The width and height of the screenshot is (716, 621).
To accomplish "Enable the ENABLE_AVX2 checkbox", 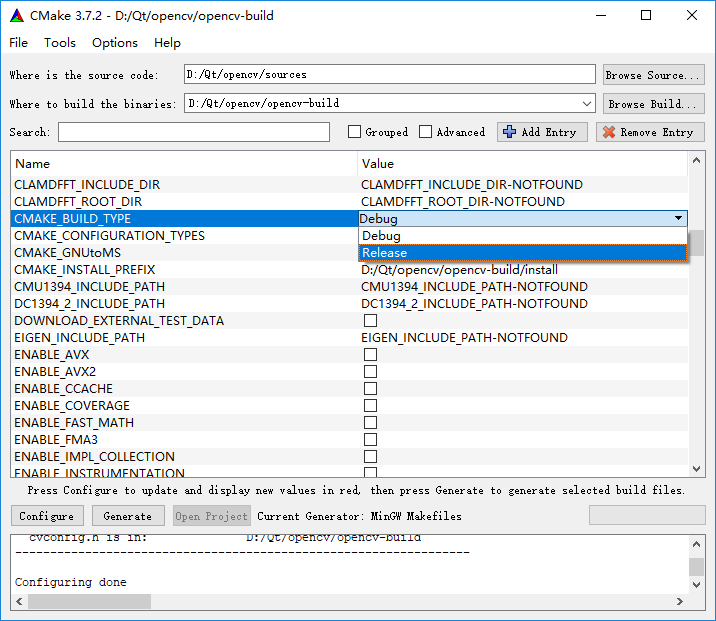I will 370,371.
